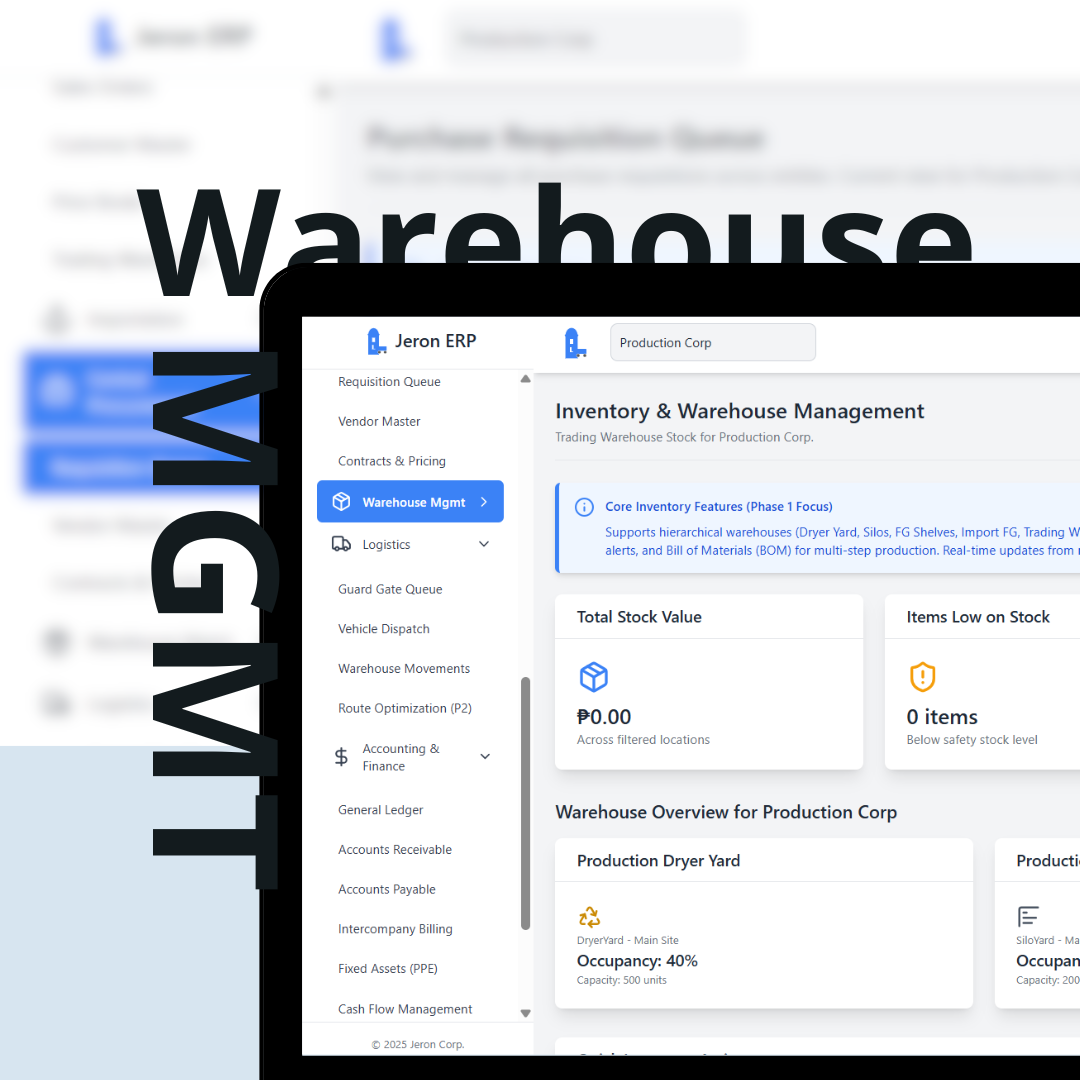Click the Logistics truck icon in sidebar
The height and width of the screenshot is (1080, 1080).
point(341,543)
